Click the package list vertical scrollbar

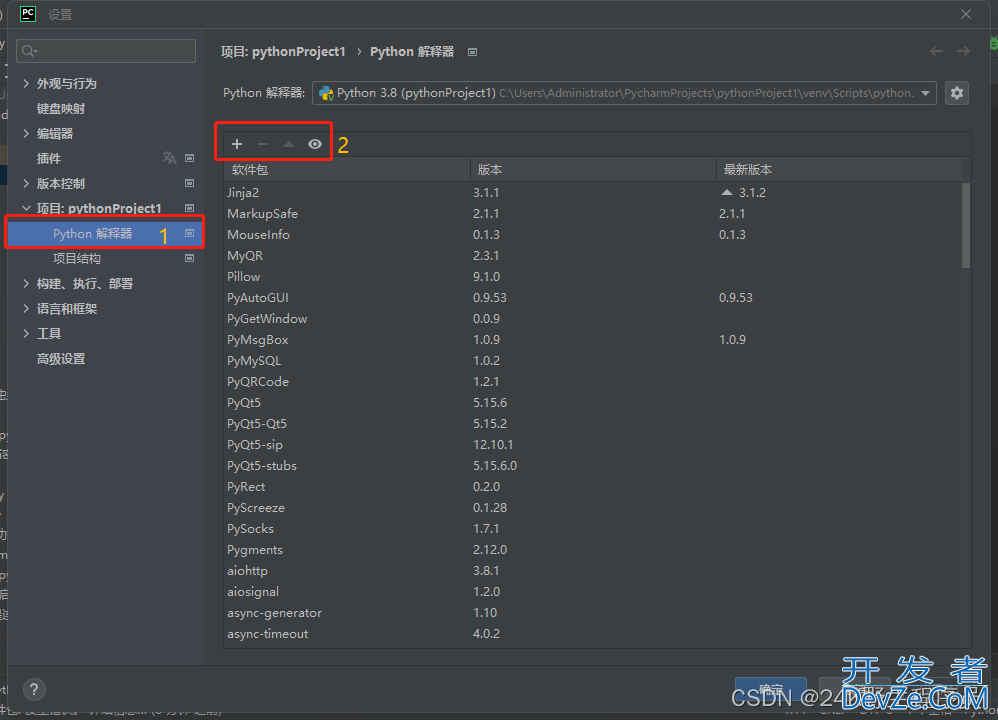point(966,225)
